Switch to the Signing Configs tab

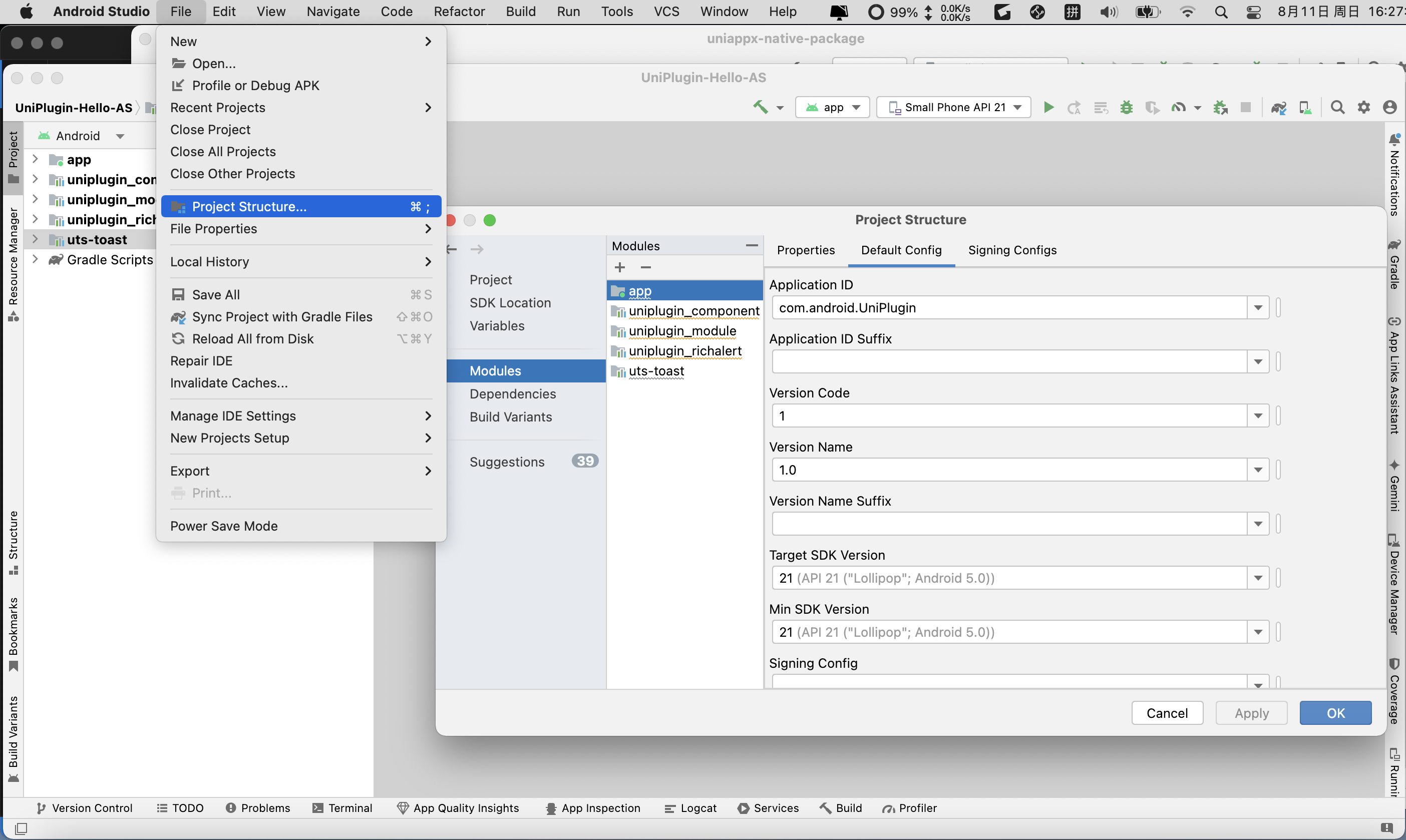coord(1012,250)
